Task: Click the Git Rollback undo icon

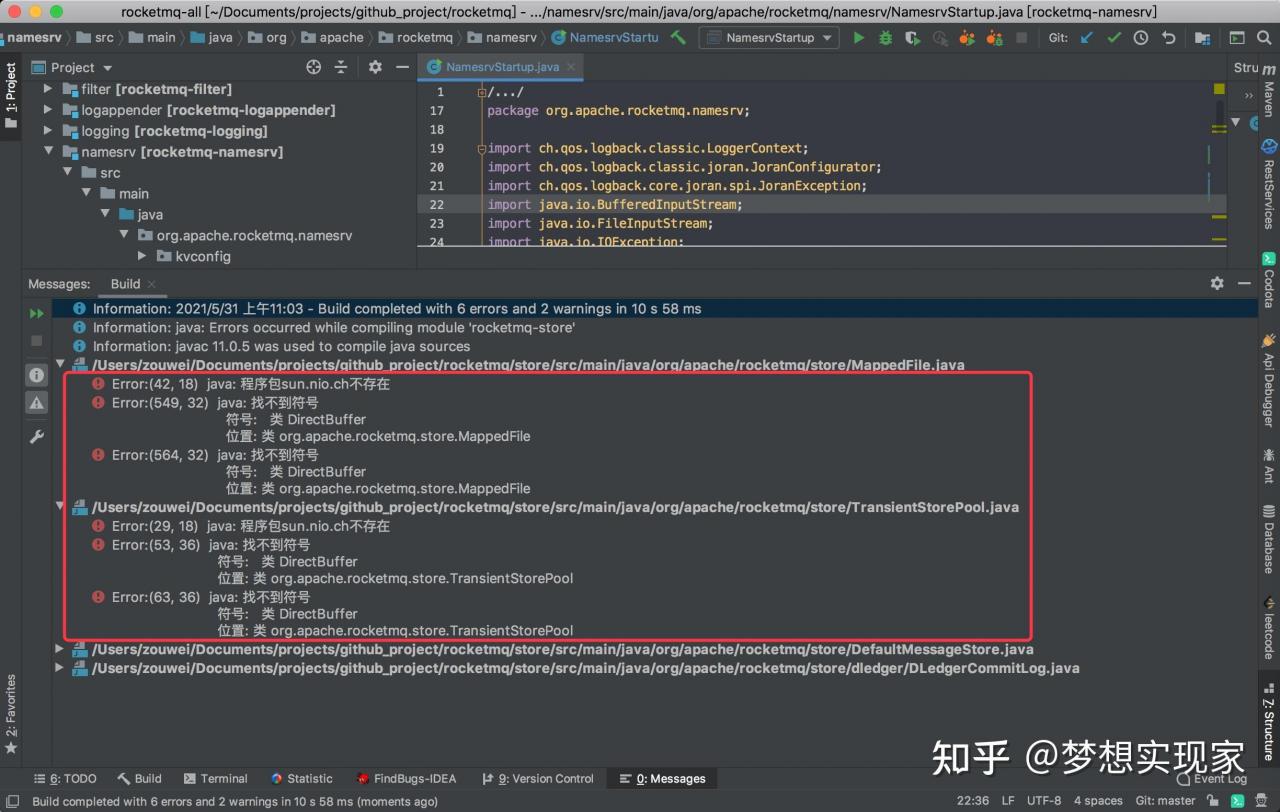Action: [1168, 37]
